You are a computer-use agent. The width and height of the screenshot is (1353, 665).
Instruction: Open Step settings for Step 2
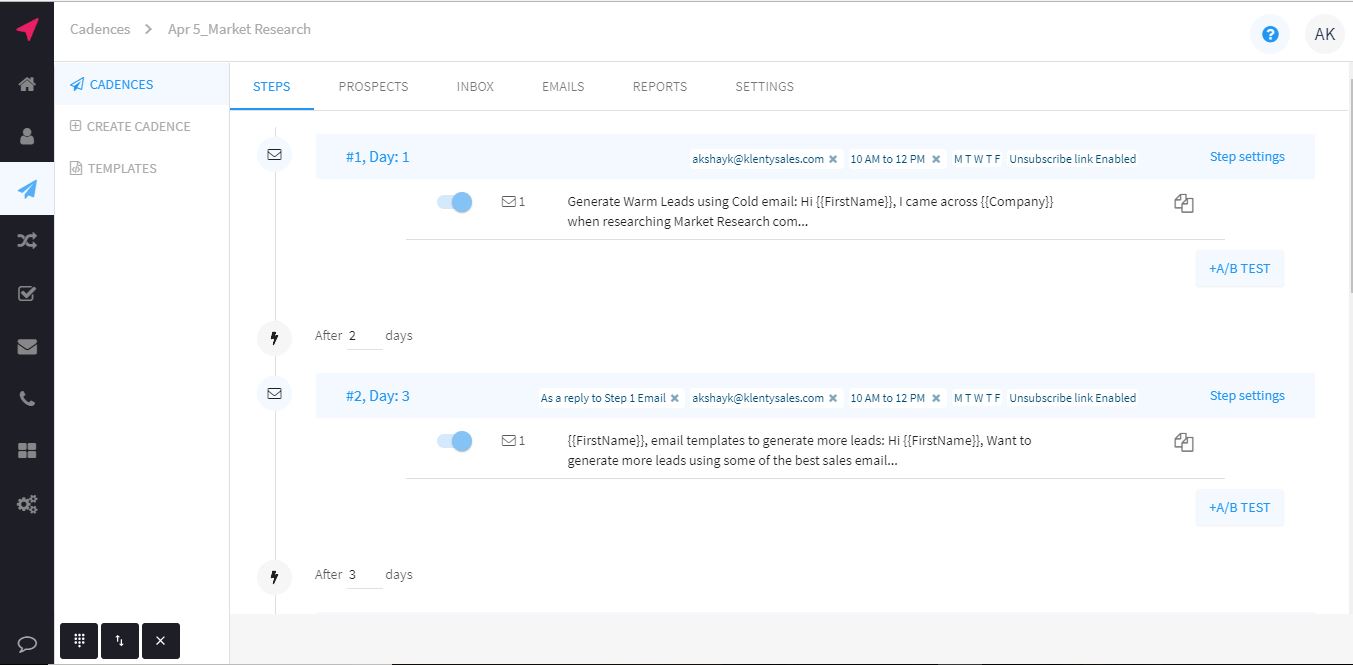(1246, 396)
